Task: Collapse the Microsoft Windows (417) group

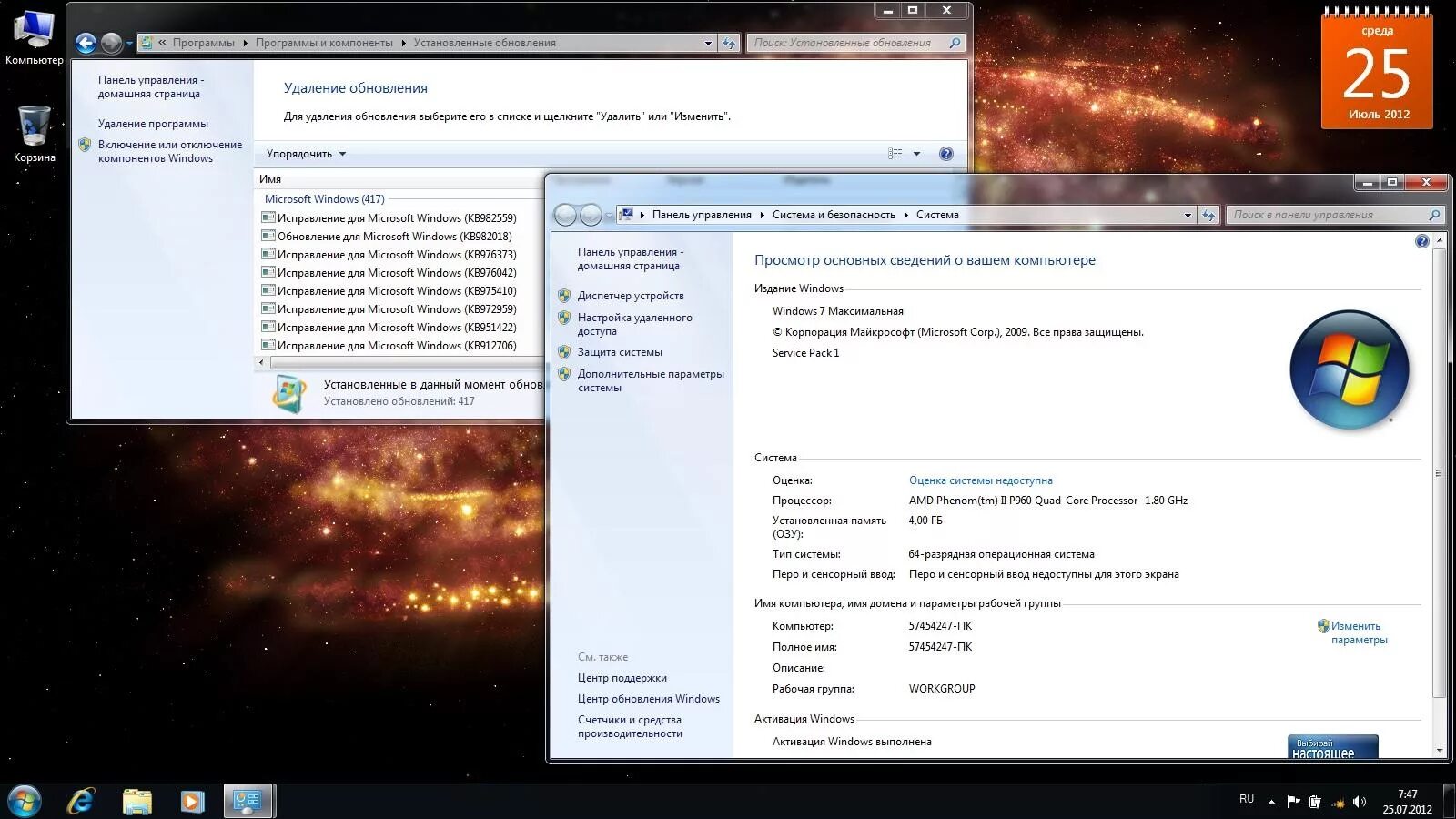Action: pyautogui.click(x=324, y=198)
